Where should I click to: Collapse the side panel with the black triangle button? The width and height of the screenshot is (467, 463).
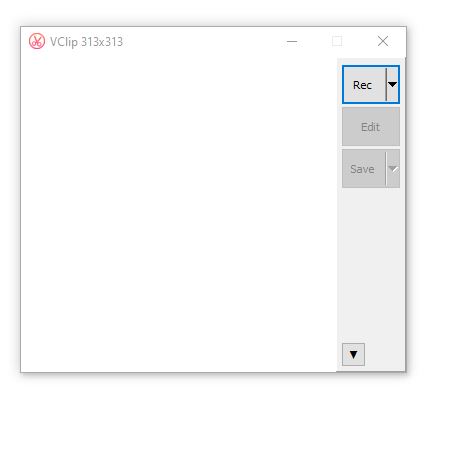tap(353, 354)
